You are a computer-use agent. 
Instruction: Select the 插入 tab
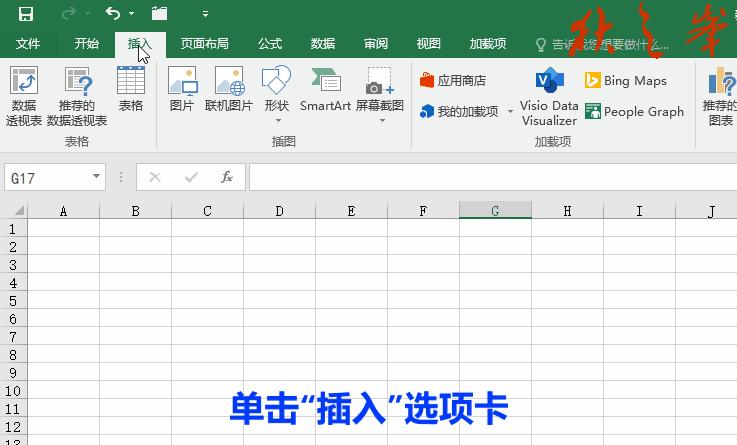[x=140, y=44]
